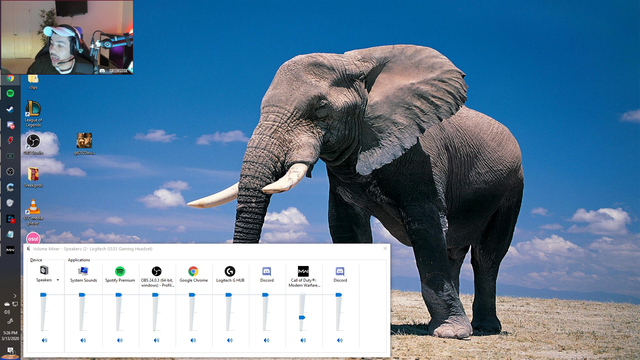Mute Google Chrome audio

coord(193,340)
